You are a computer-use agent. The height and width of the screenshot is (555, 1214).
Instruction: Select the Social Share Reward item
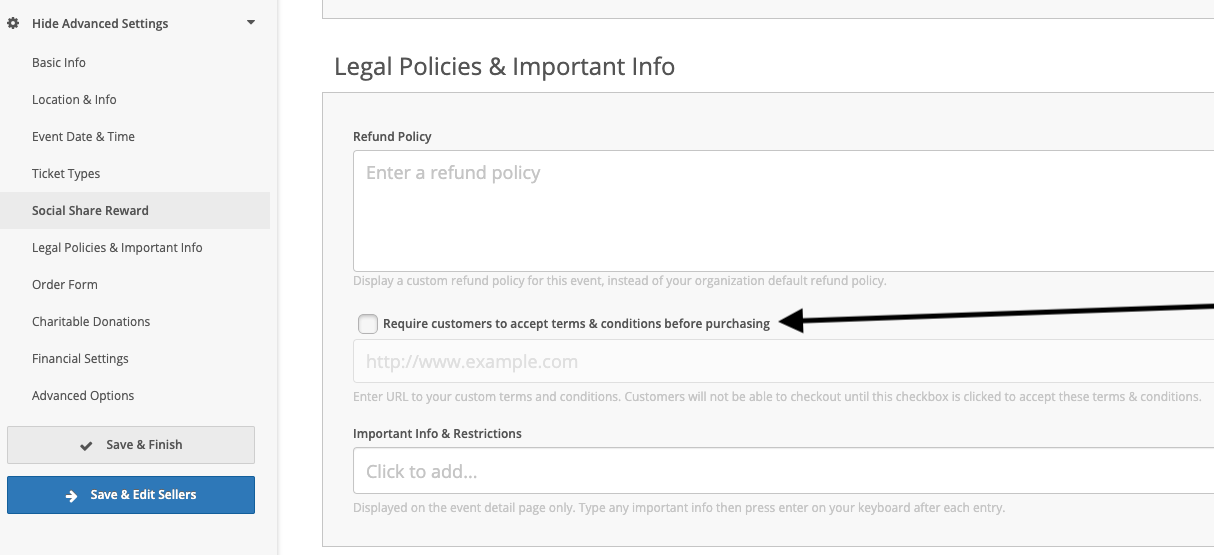coord(90,210)
